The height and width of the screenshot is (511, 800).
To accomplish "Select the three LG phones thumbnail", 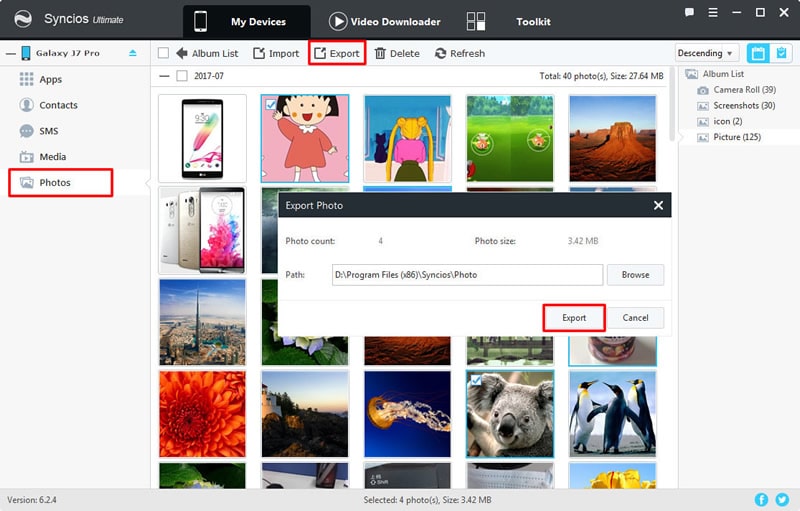I will point(203,230).
